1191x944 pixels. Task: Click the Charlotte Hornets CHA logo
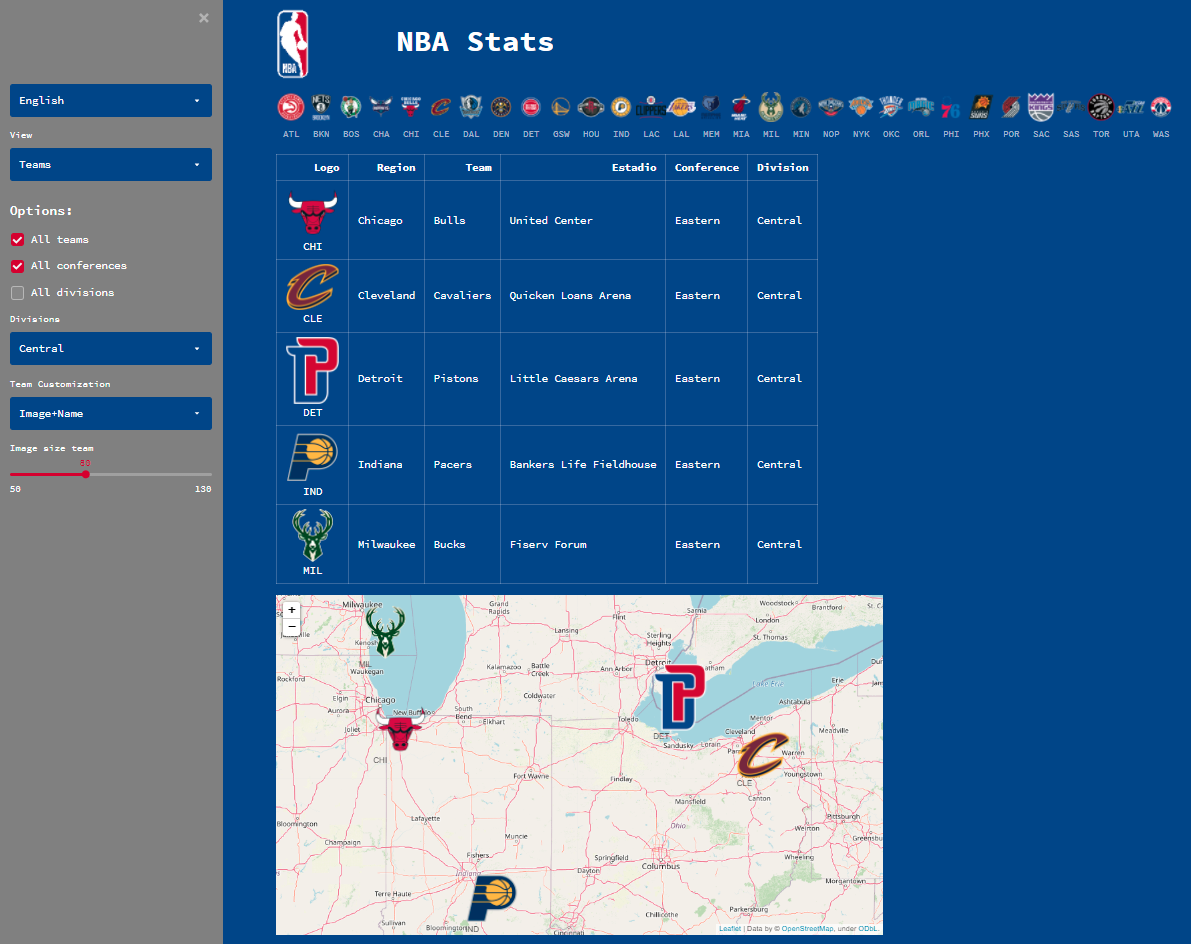coord(381,108)
